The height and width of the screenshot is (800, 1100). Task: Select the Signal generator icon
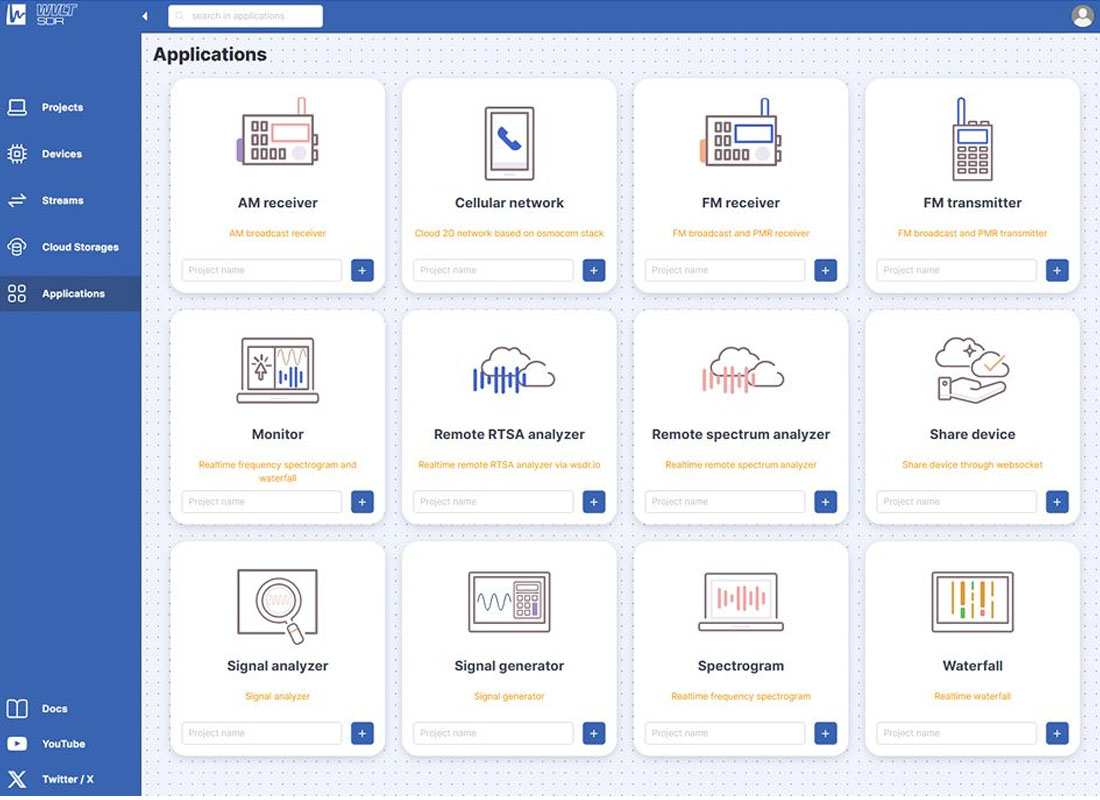click(509, 602)
